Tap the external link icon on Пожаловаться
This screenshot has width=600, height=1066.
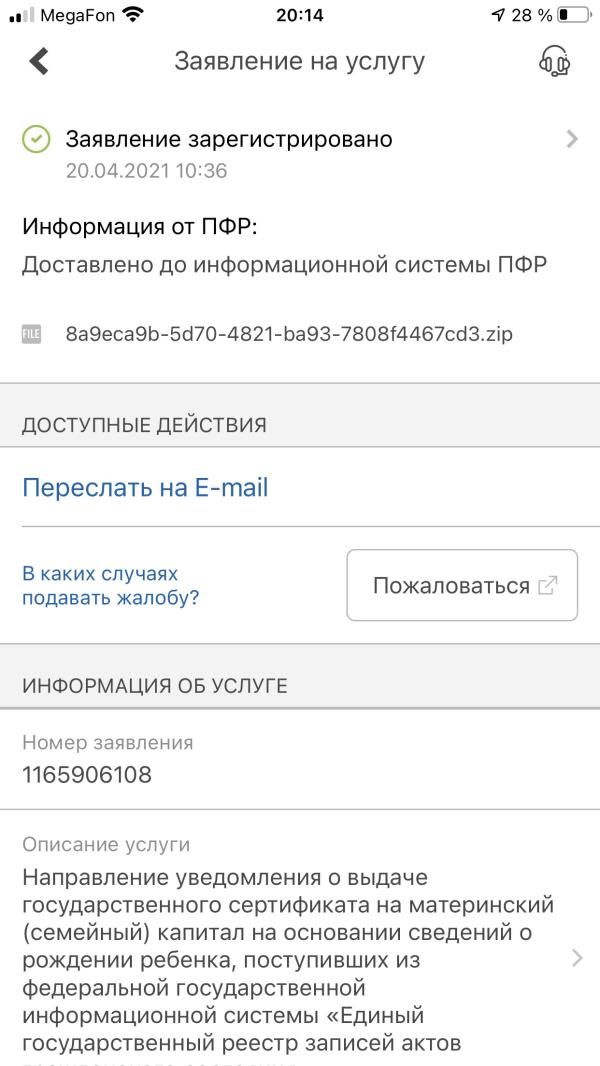pyautogui.click(x=547, y=586)
